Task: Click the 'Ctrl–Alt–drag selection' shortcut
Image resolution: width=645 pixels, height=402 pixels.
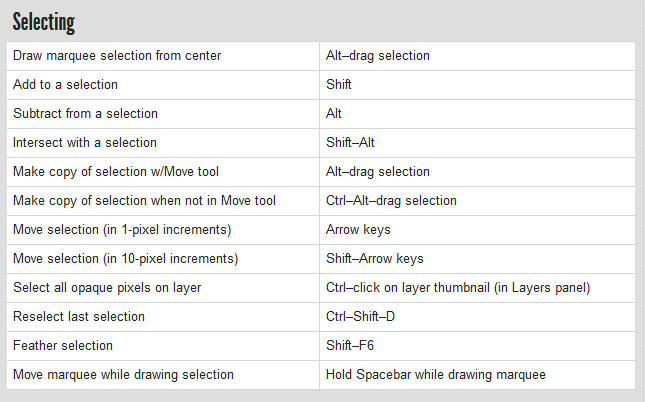Action: coord(391,201)
